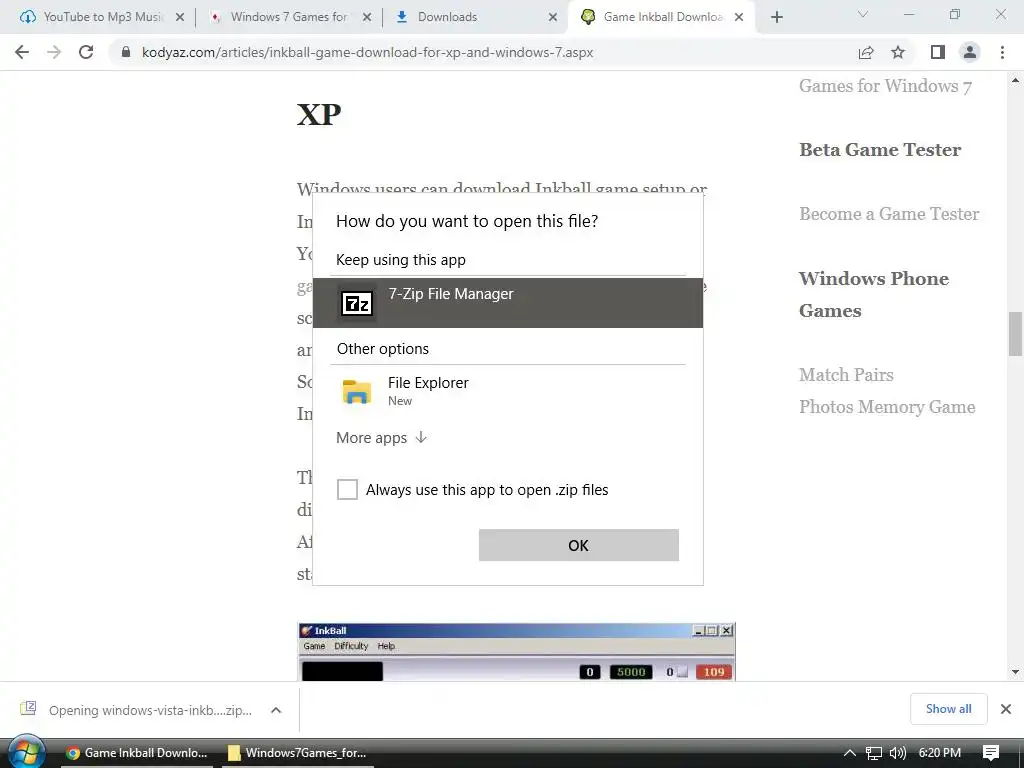Click the page vertical scrollbar thumb
The height and width of the screenshot is (768, 1024).
click(1015, 334)
